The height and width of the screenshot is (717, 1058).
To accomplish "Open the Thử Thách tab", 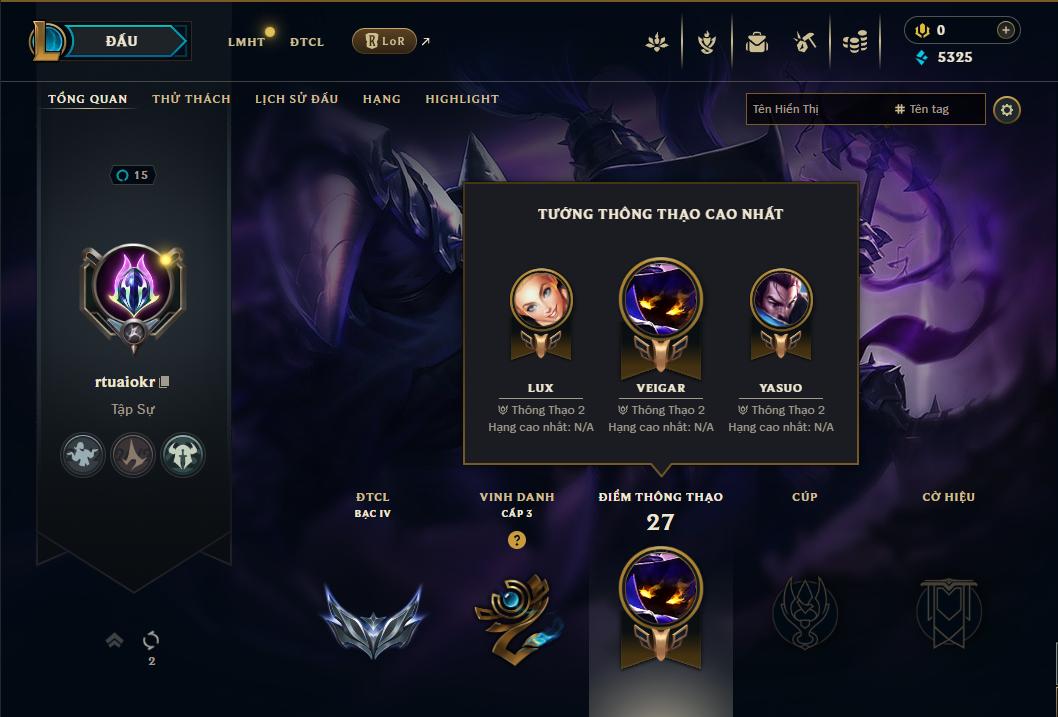I will point(191,98).
